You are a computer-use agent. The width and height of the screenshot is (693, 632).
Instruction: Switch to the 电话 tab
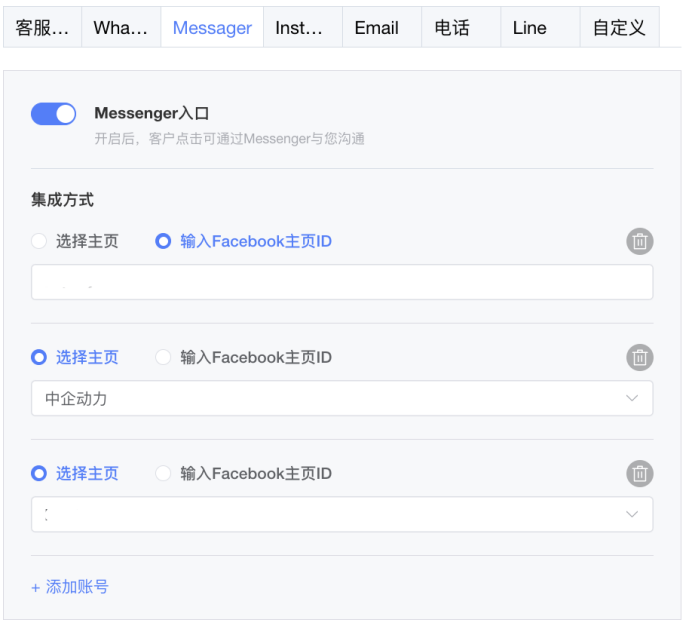click(x=461, y=27)
